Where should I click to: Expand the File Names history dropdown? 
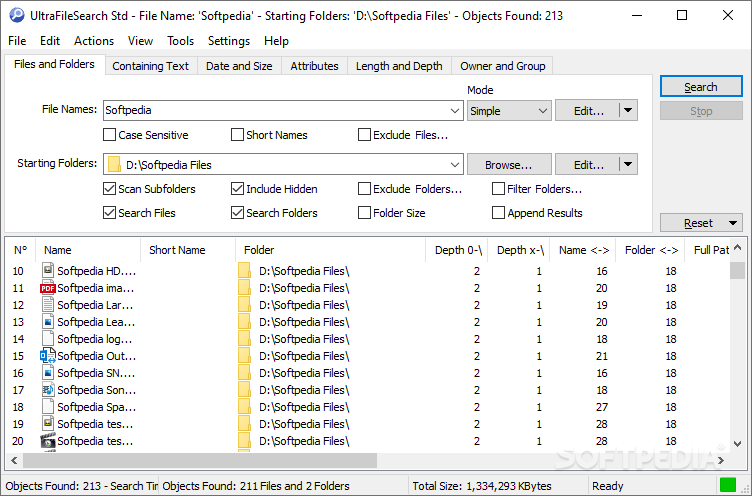pyautogui.click(x=455, y=111)
